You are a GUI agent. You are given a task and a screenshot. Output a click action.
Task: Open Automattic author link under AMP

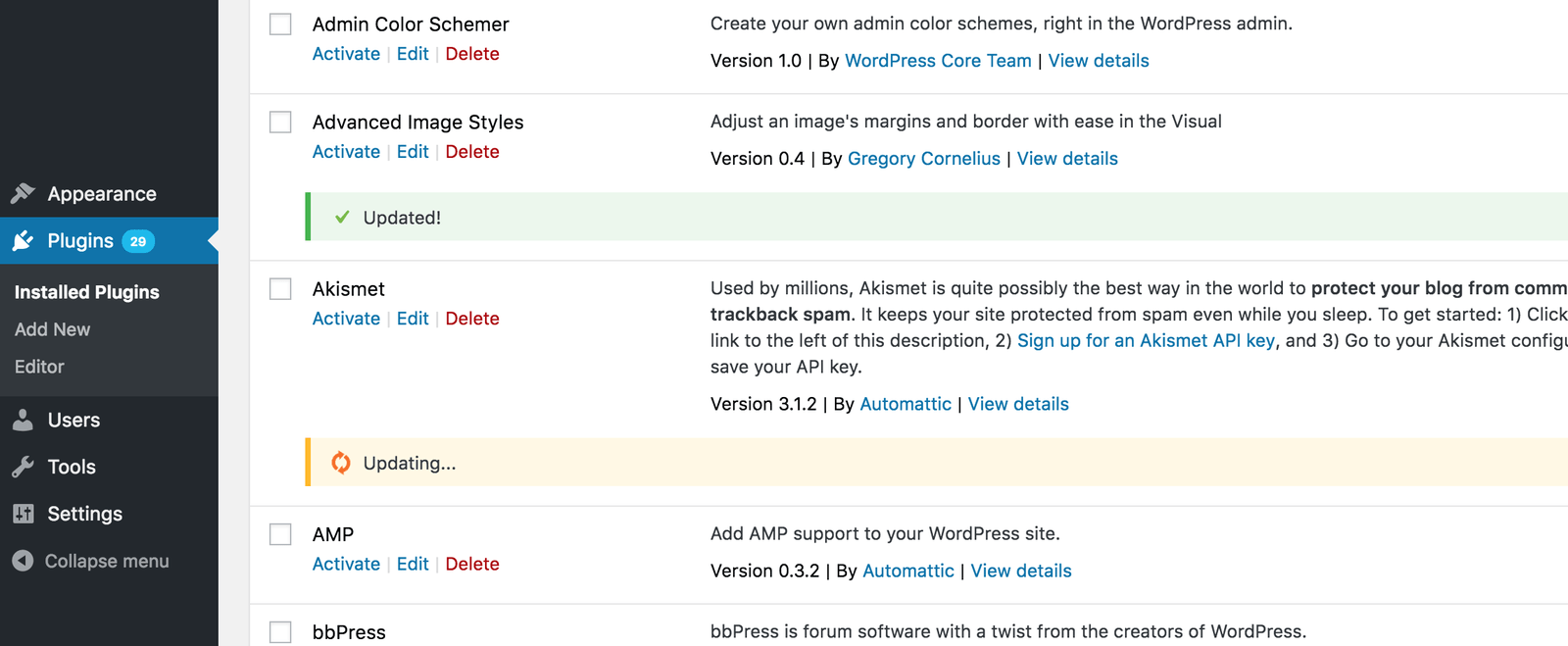(x=908, y=571)
